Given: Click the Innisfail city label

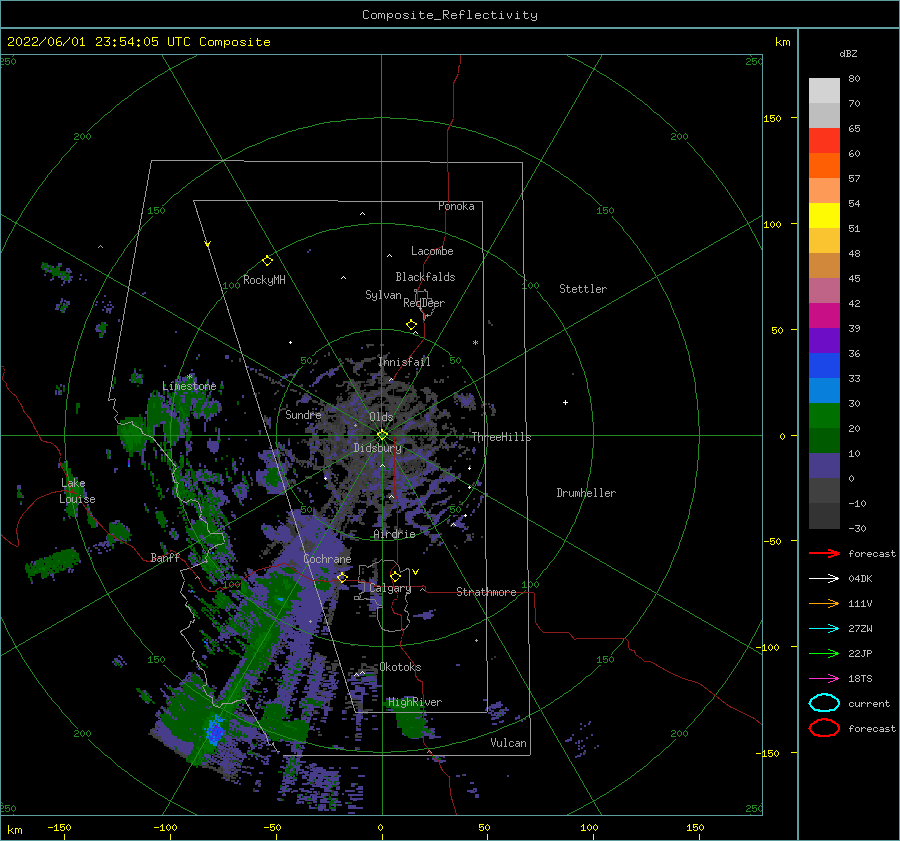Looking at the screenshot, I should click(x=404, y=362).
